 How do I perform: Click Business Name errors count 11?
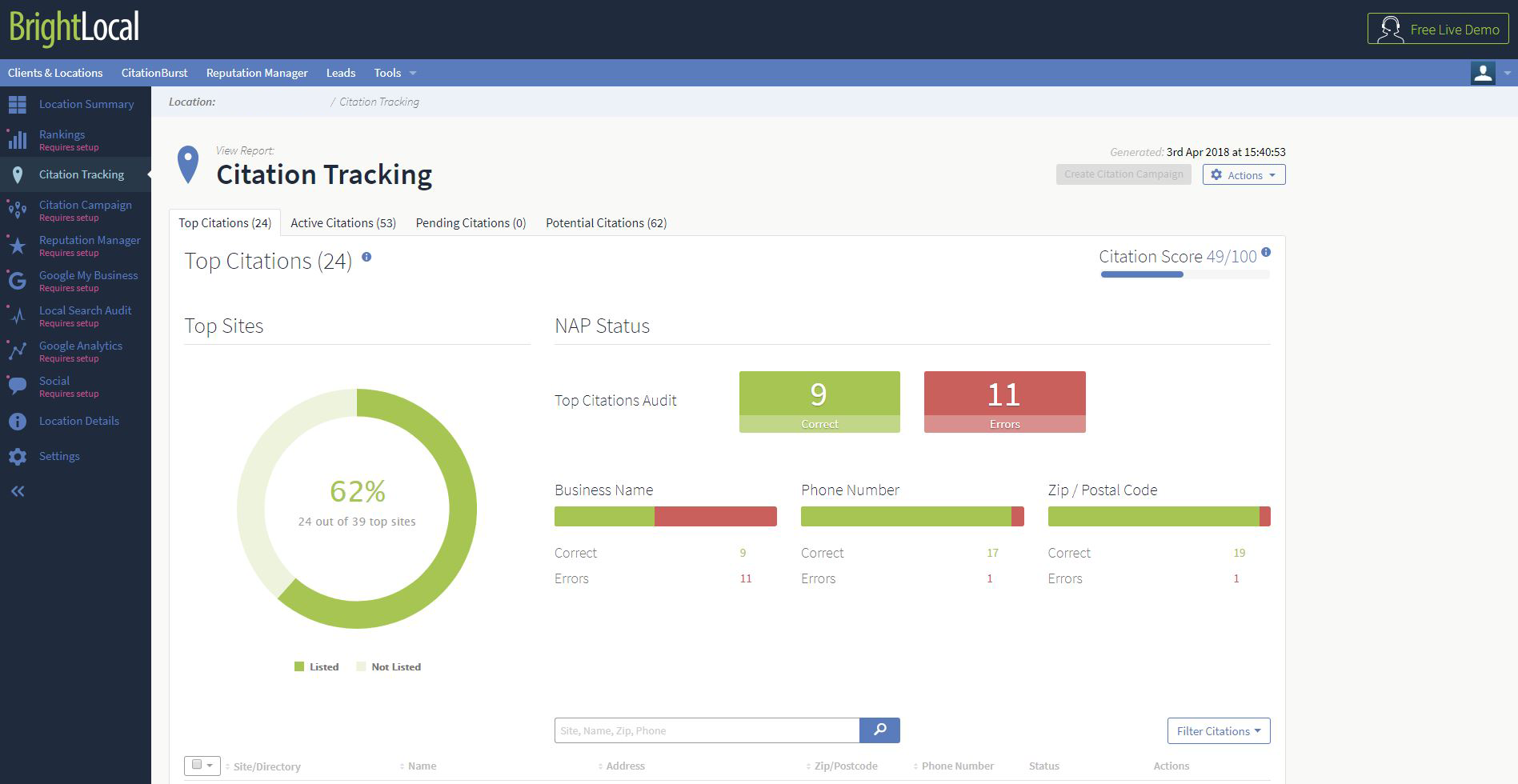pos(746,578)
